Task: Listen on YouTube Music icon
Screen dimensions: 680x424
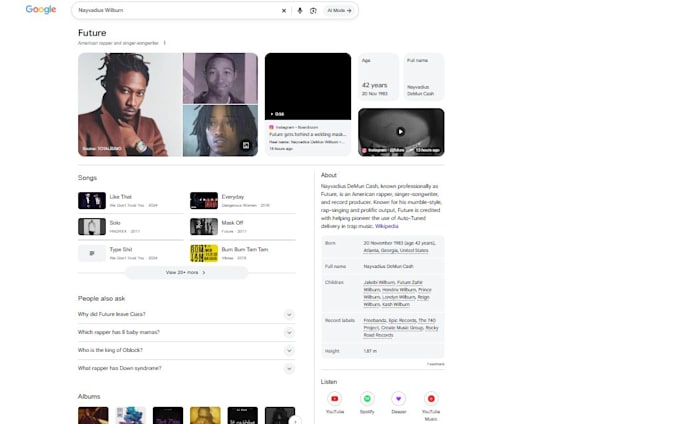Action: pyautogui.click(x=431, y=399)
